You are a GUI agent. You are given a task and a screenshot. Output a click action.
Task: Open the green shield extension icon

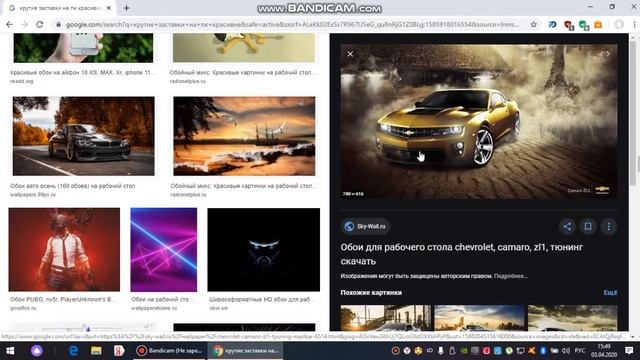[584, 25]
